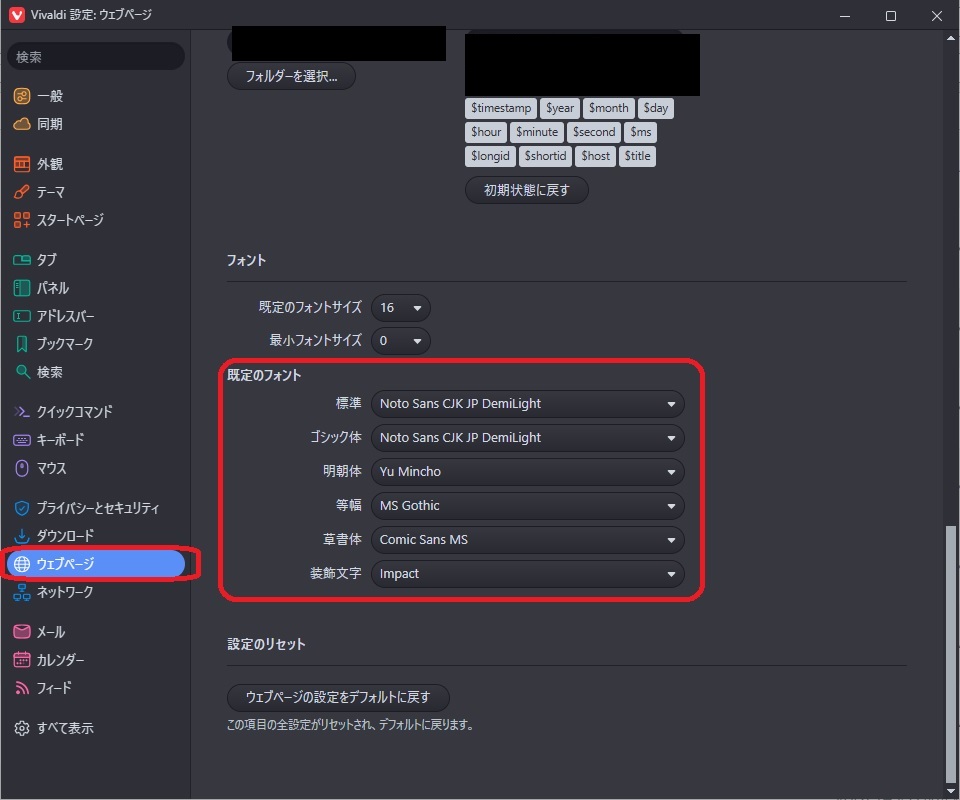Open the 既定のフォントサイズ dropdown showing 16
This screenshot has height=800, width=960.
(400, 308)
